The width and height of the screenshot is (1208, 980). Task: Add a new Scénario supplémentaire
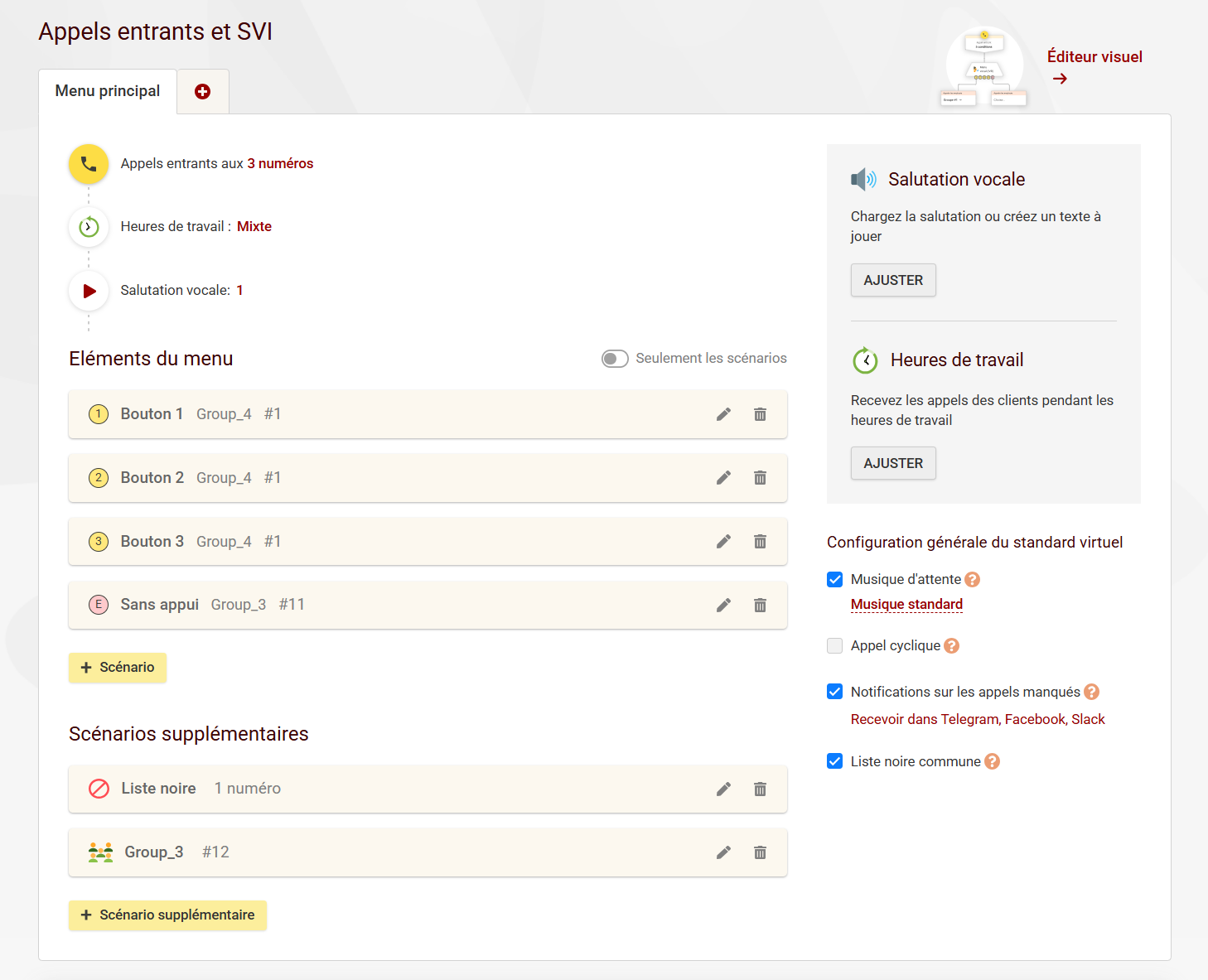[x=167, y=915]
